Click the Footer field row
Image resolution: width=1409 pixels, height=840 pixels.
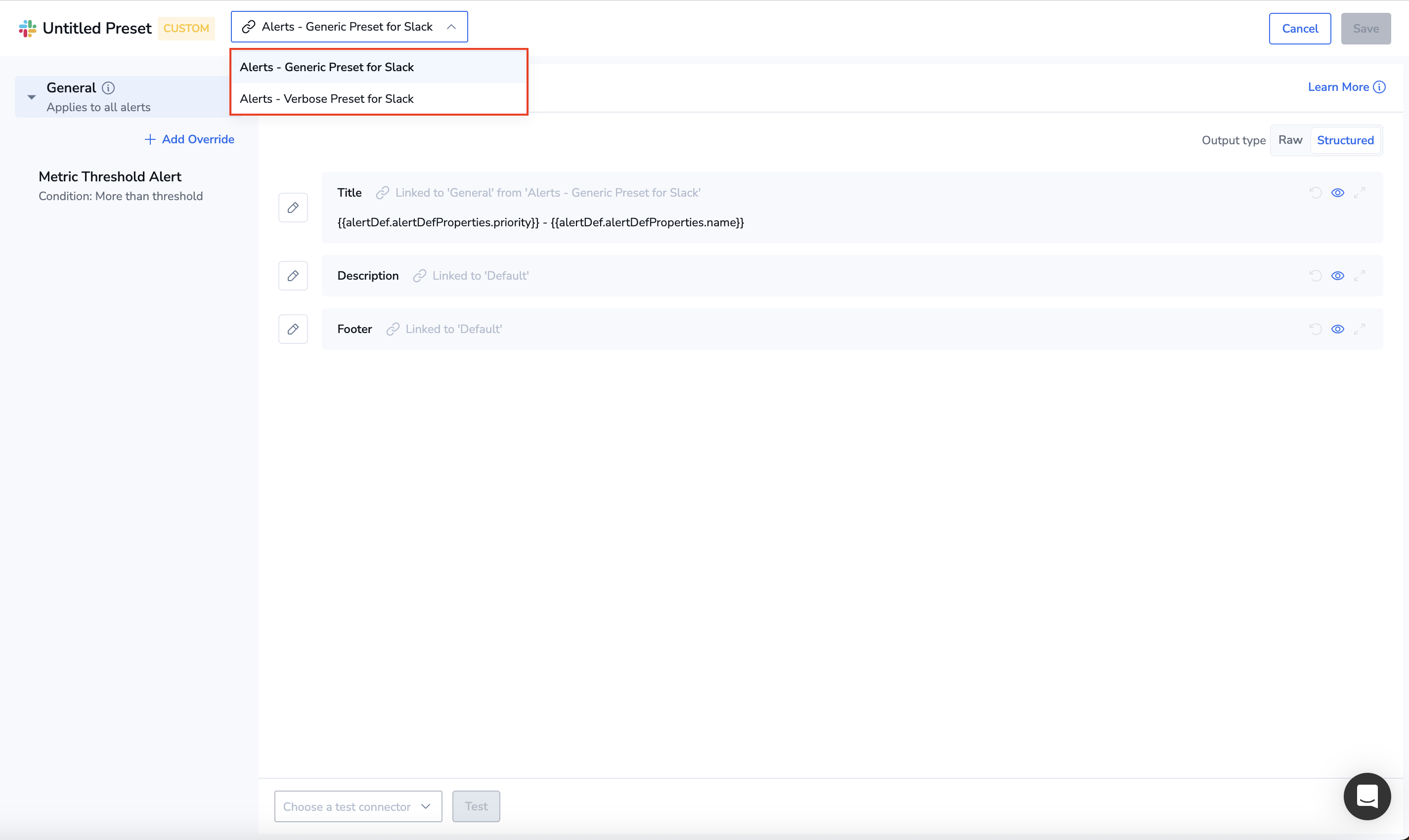tap(852, 329)
